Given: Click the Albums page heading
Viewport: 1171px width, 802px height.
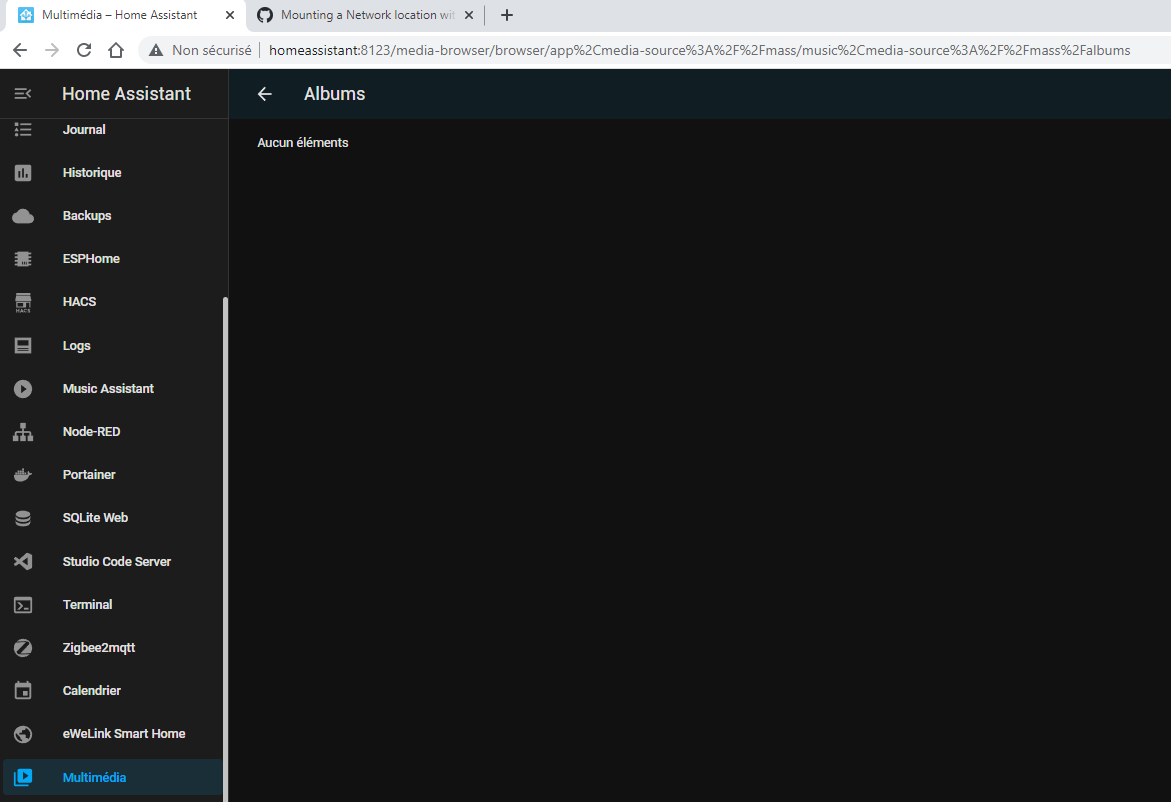Looking at the screenshot, I should (x=335, y=94).
